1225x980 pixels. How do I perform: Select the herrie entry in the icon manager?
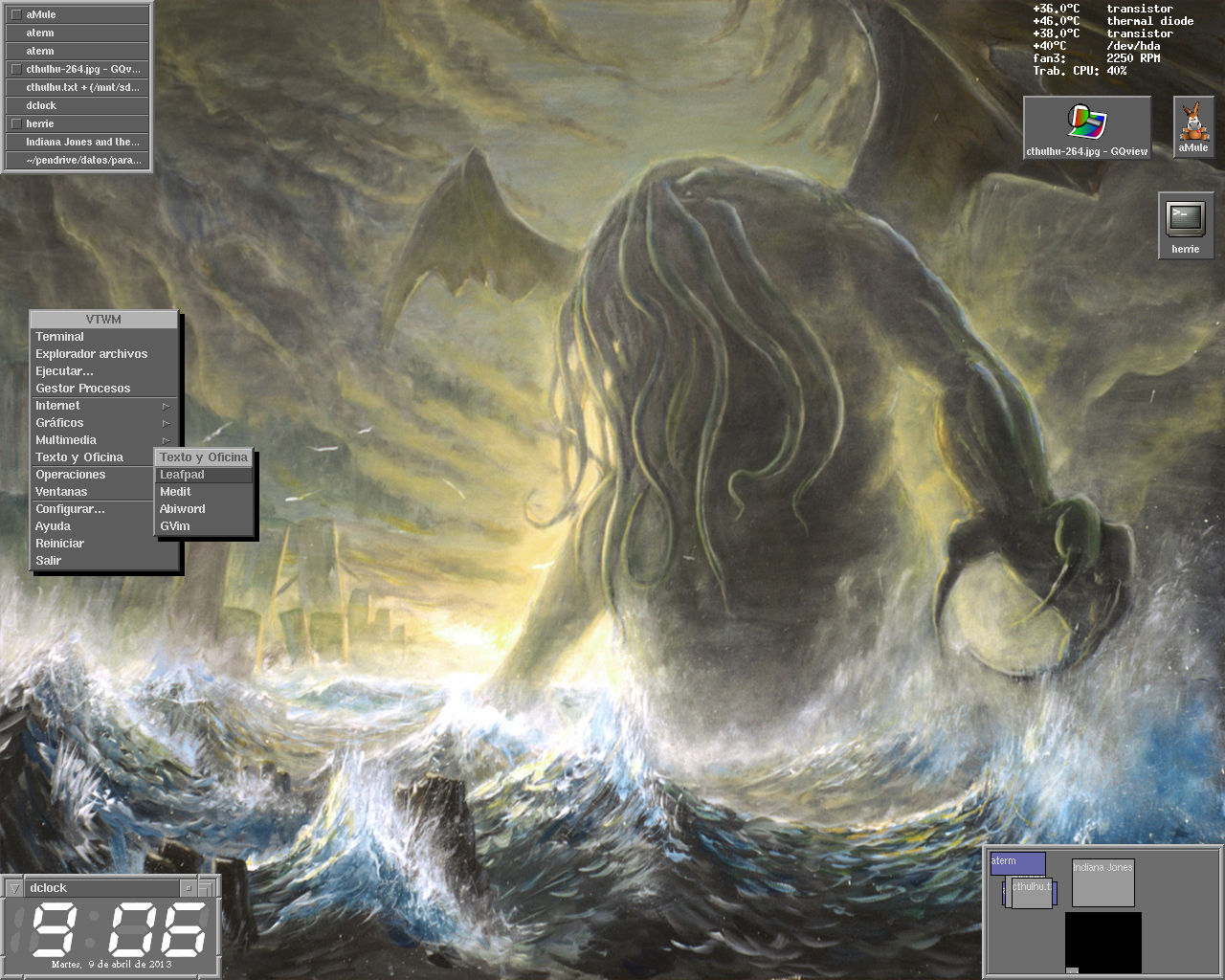pos(78,123)
